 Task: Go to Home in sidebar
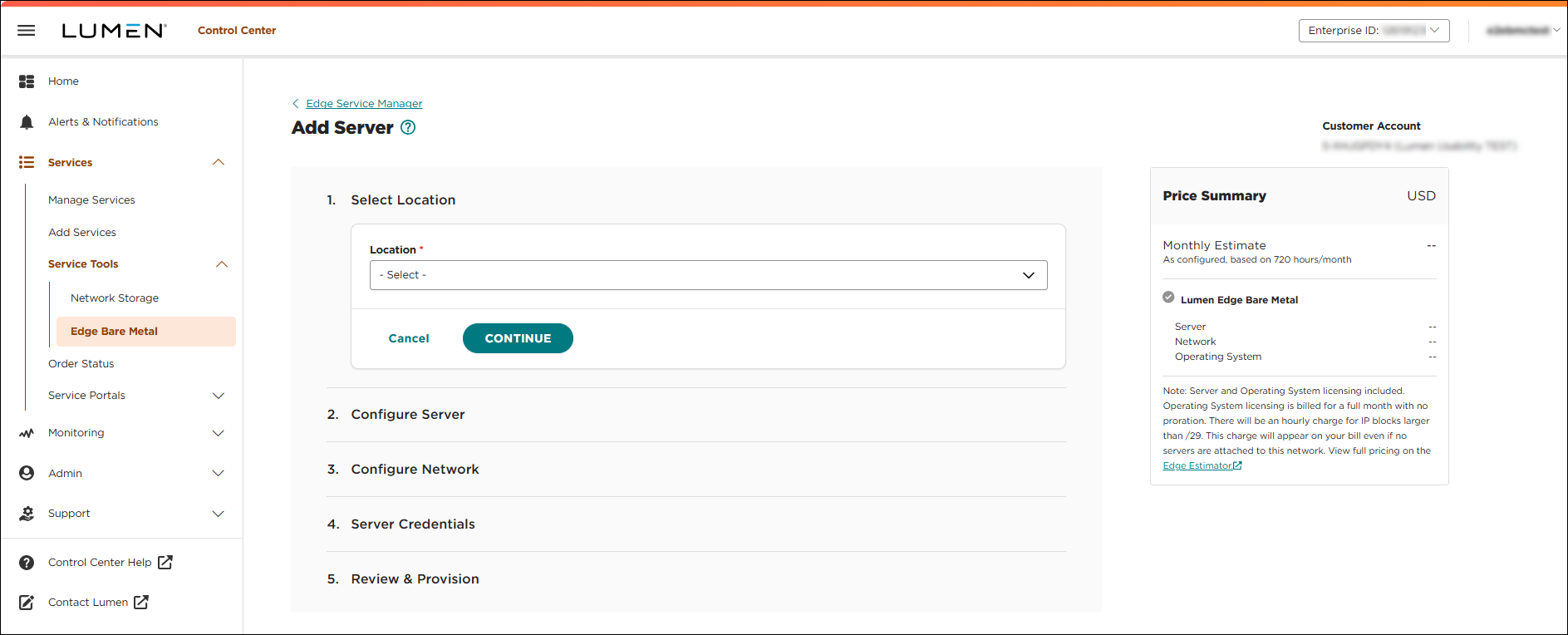[x=63, y=81]
